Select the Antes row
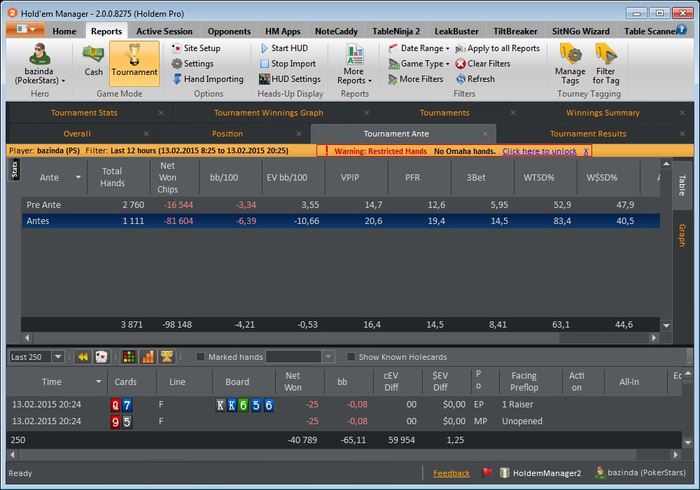The image size is (700, 490). (341, 221)
